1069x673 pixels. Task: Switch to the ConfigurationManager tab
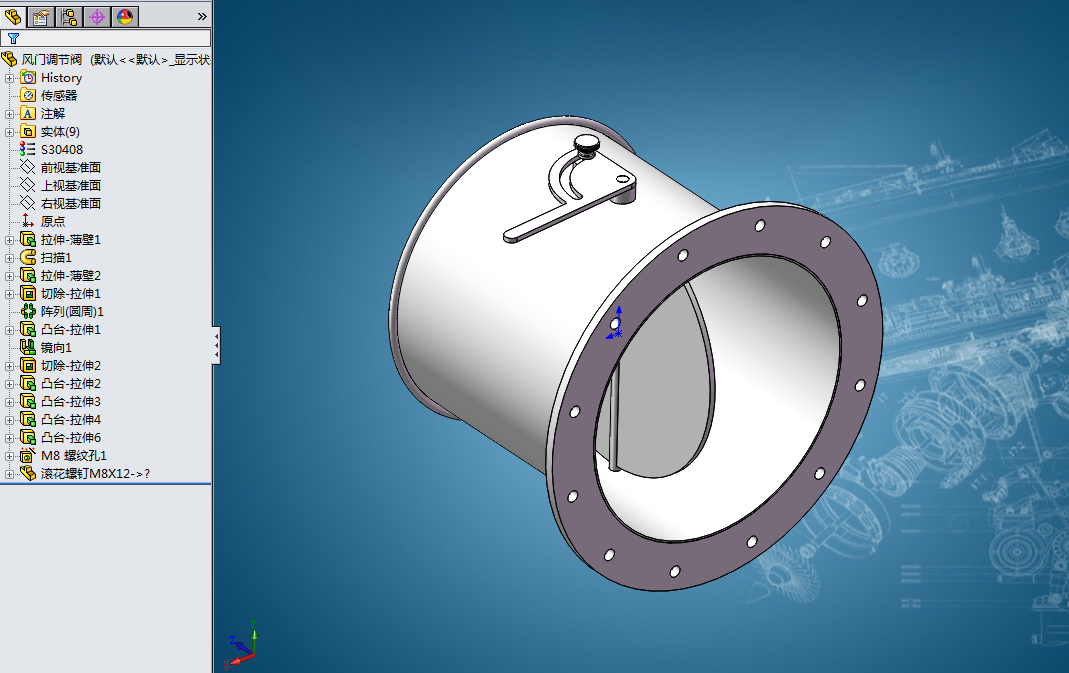coord(69,16)
